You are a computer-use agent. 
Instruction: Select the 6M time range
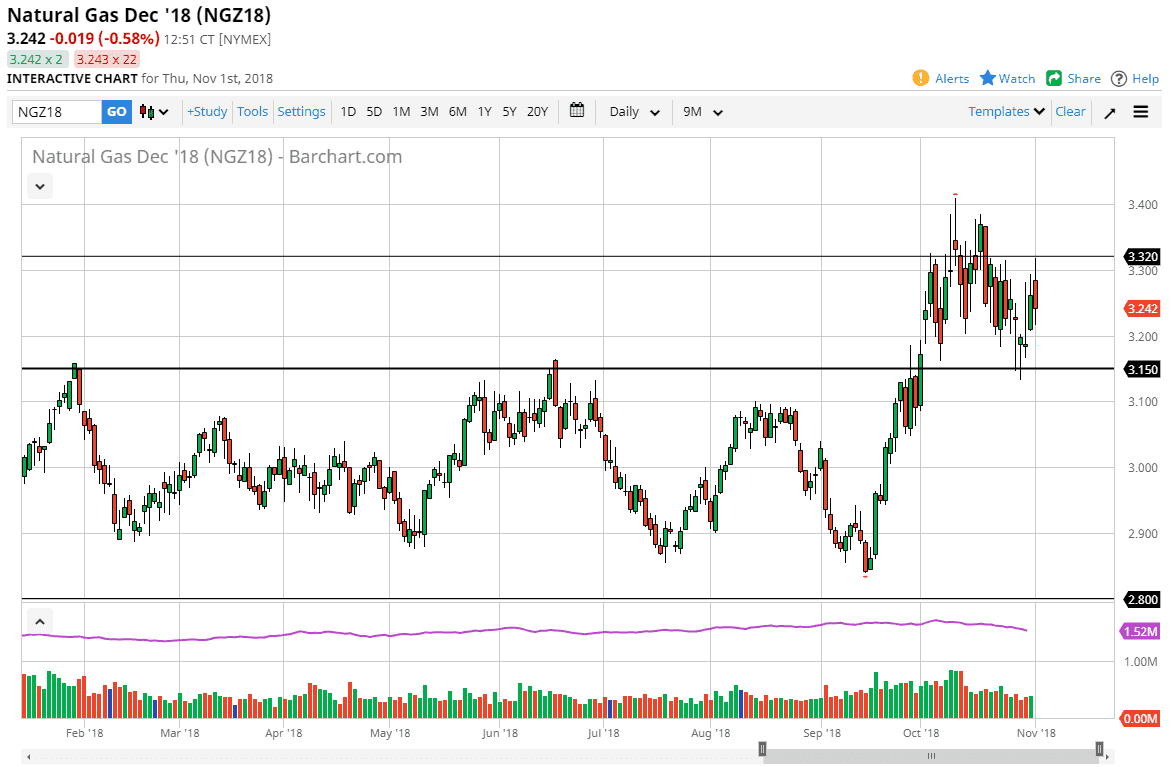(x=458, y=111)
